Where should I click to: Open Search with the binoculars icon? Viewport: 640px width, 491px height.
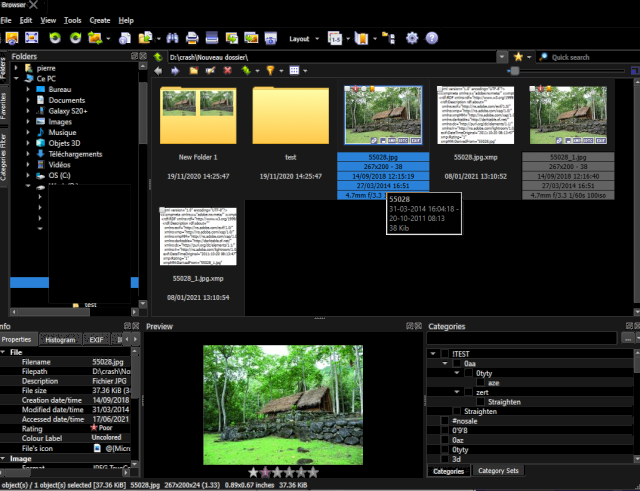[x=172, y=38]
